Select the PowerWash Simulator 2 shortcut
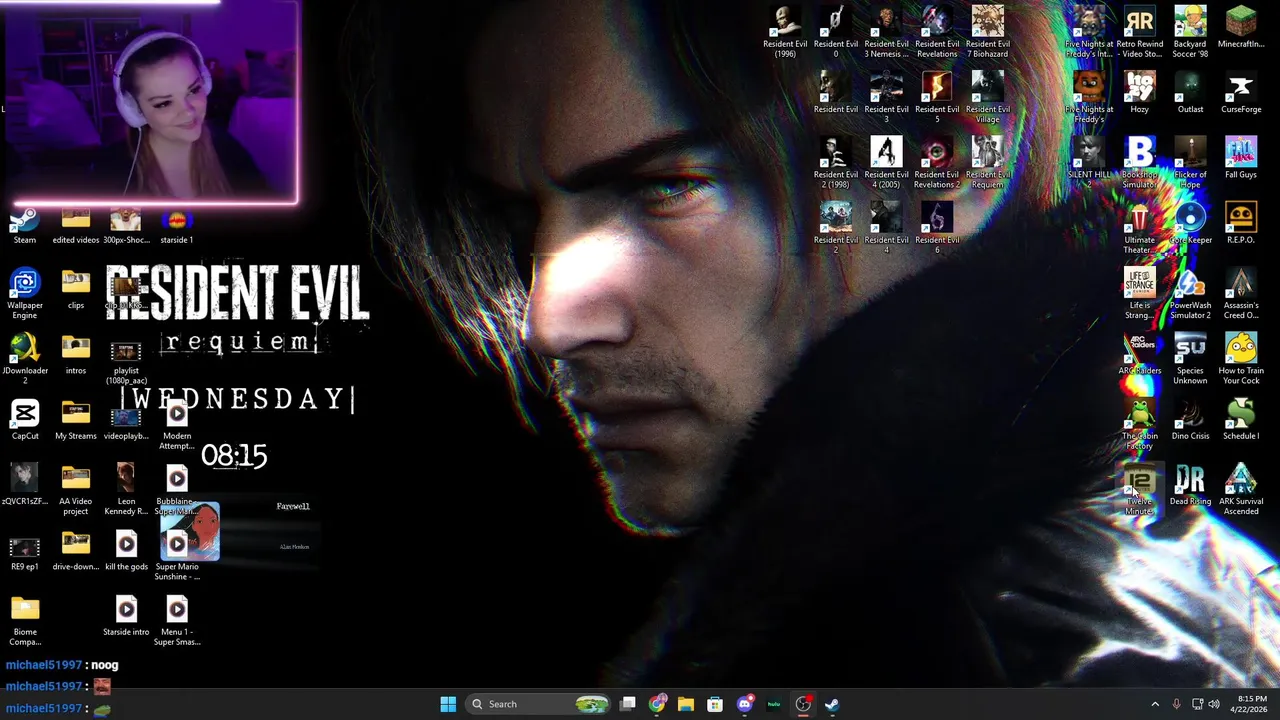The image size is (1280, 720). pos(1190,294)
